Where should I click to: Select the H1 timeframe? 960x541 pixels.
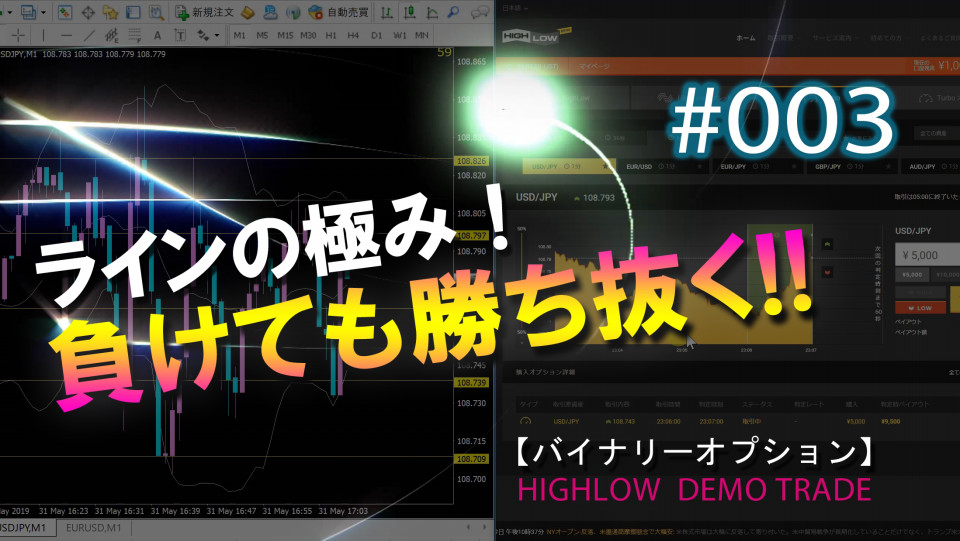click(x=331, y=35)
